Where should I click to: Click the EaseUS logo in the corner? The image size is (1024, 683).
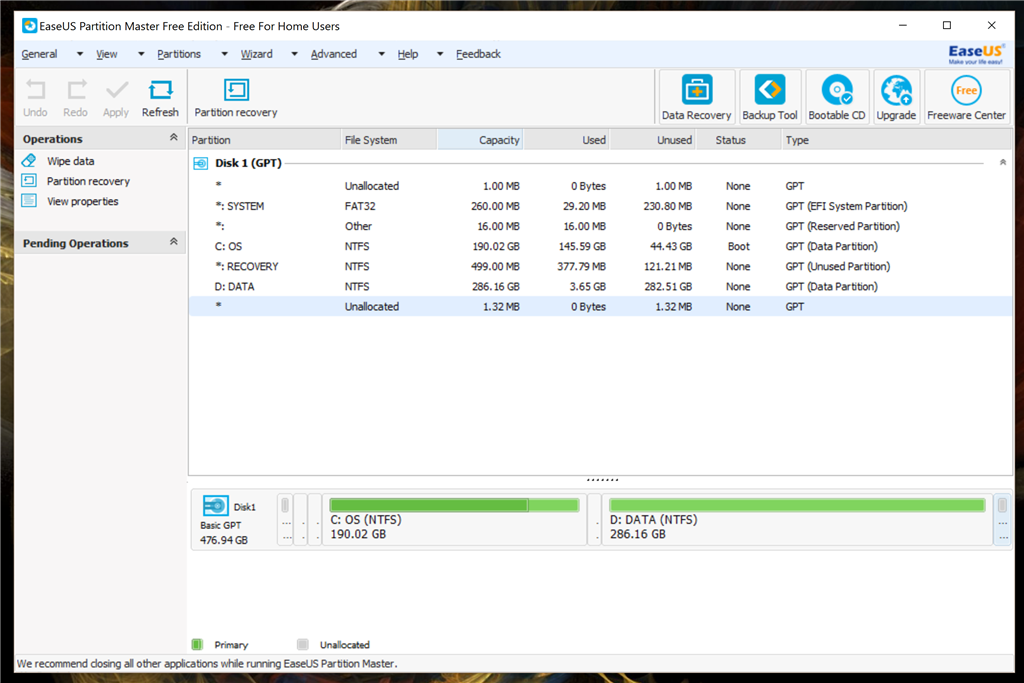976,54
